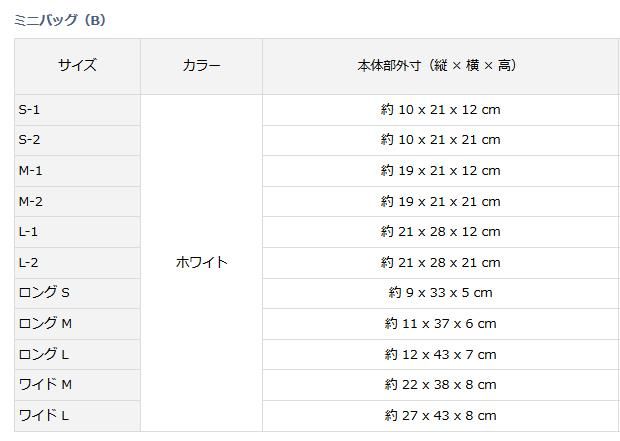
Task: Click dimensions 約 10 x 21 x 12 cm
Action: point(440,109)
